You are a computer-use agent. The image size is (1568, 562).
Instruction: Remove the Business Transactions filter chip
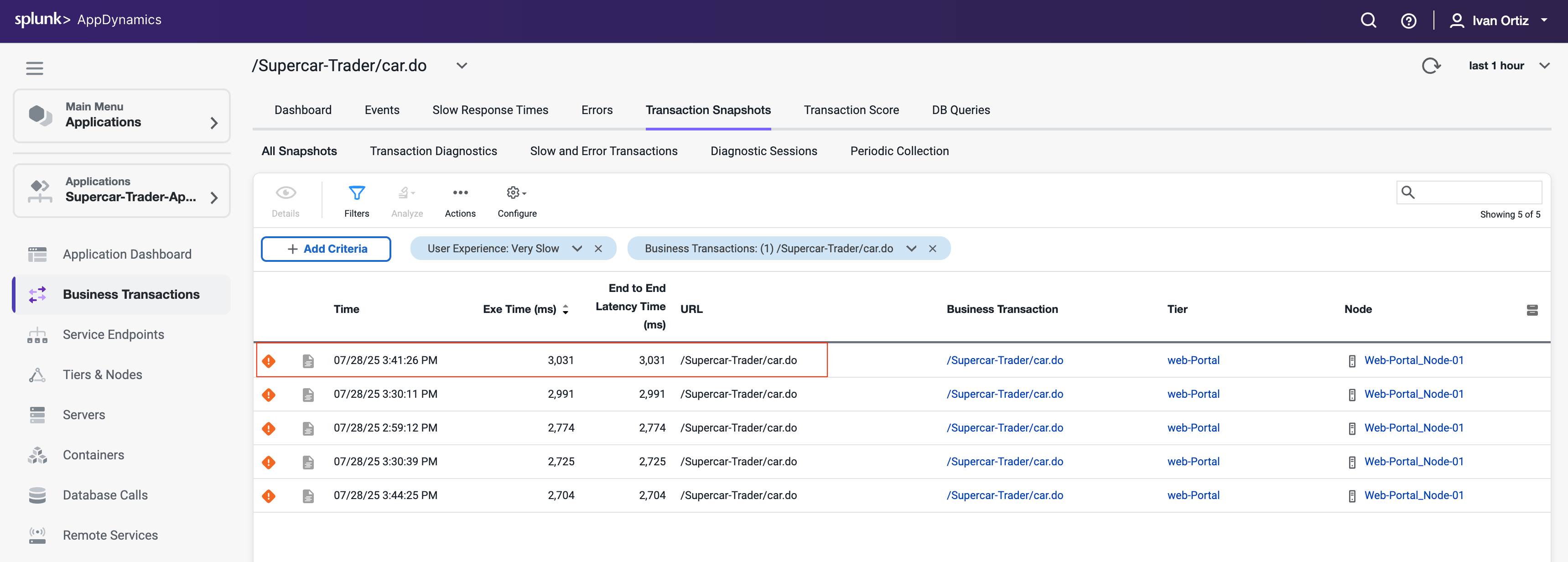pos(932,249)
